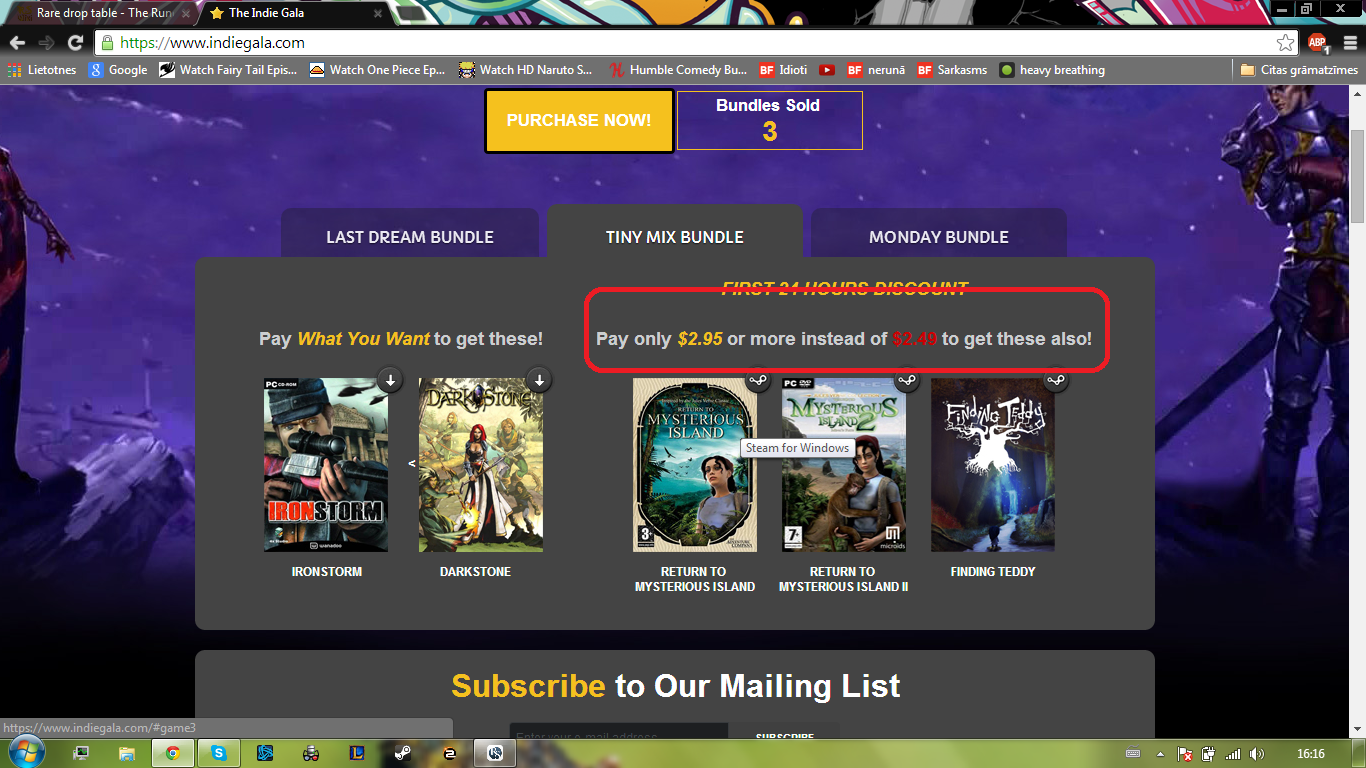Open File Explorer from taskbar
The width and height of the screenshot is (1366, 768).
coord(127,753)
